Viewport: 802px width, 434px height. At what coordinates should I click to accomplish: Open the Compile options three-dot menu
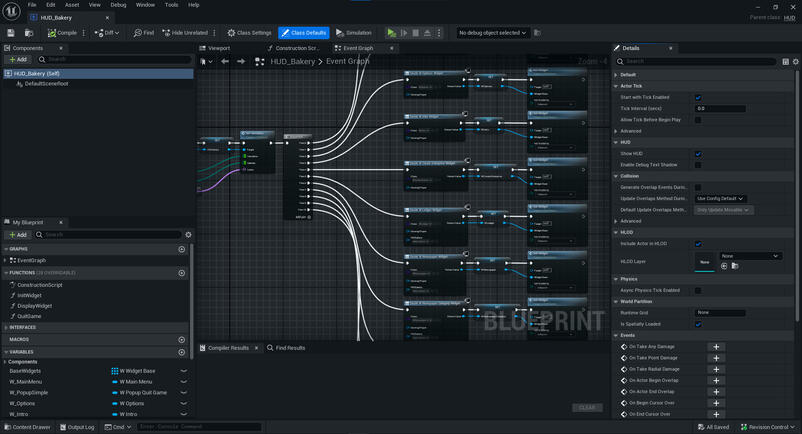coord(84,33)
